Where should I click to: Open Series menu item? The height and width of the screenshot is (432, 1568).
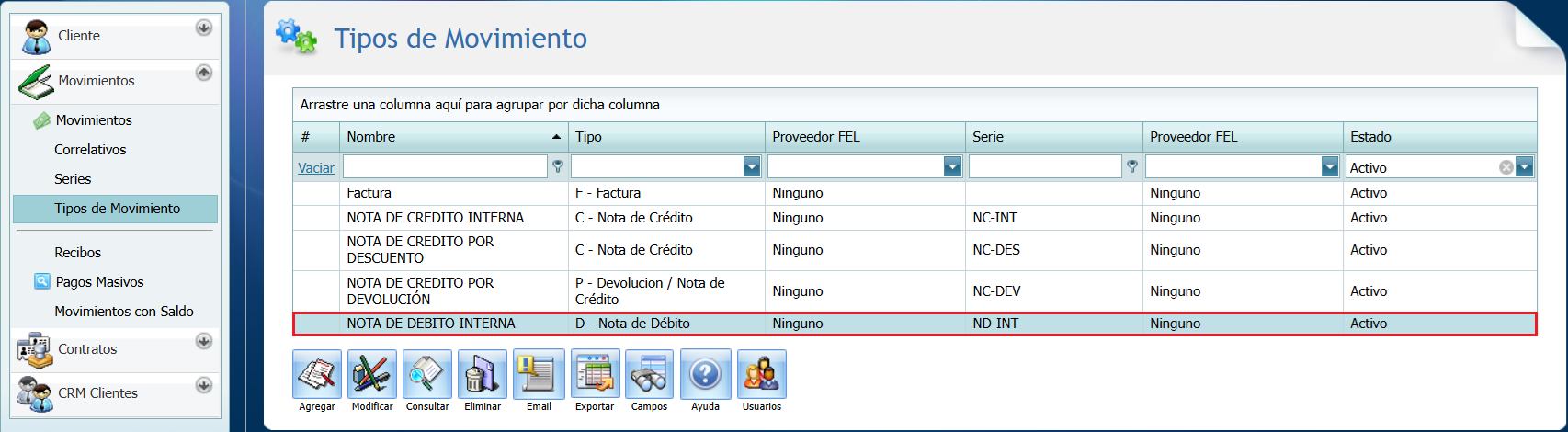point(73,179)
